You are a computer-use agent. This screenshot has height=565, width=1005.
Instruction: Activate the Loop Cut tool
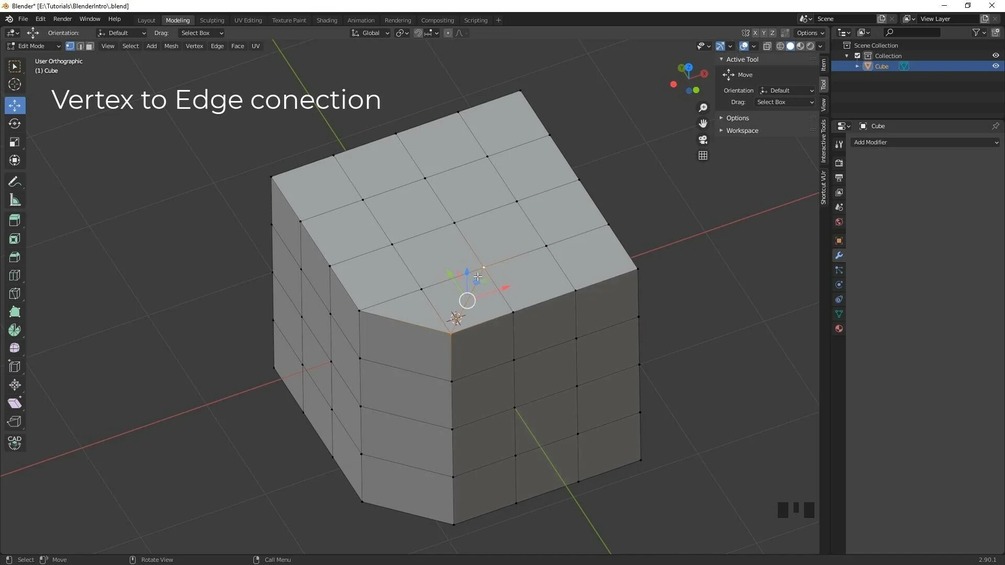(15, 275)
